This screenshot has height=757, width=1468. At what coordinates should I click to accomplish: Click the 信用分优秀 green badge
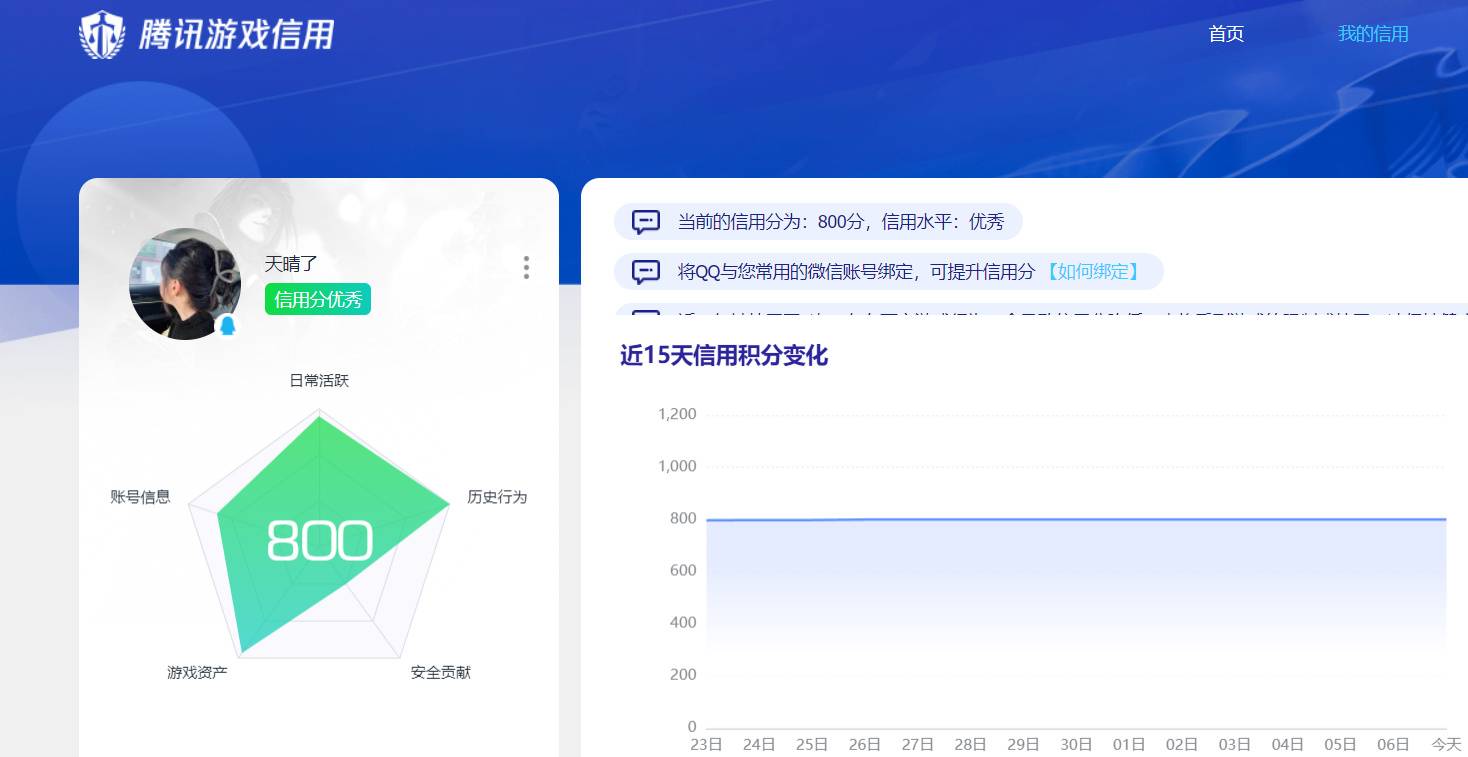(x=318, y=299)
